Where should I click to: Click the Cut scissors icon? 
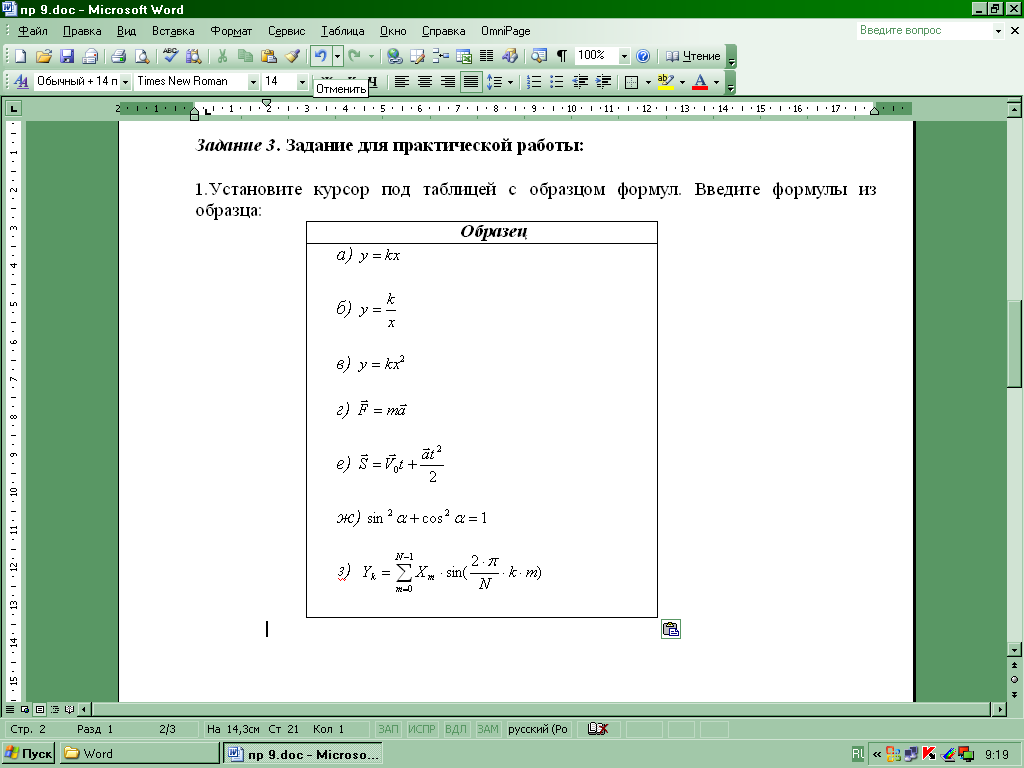(222, 56)
